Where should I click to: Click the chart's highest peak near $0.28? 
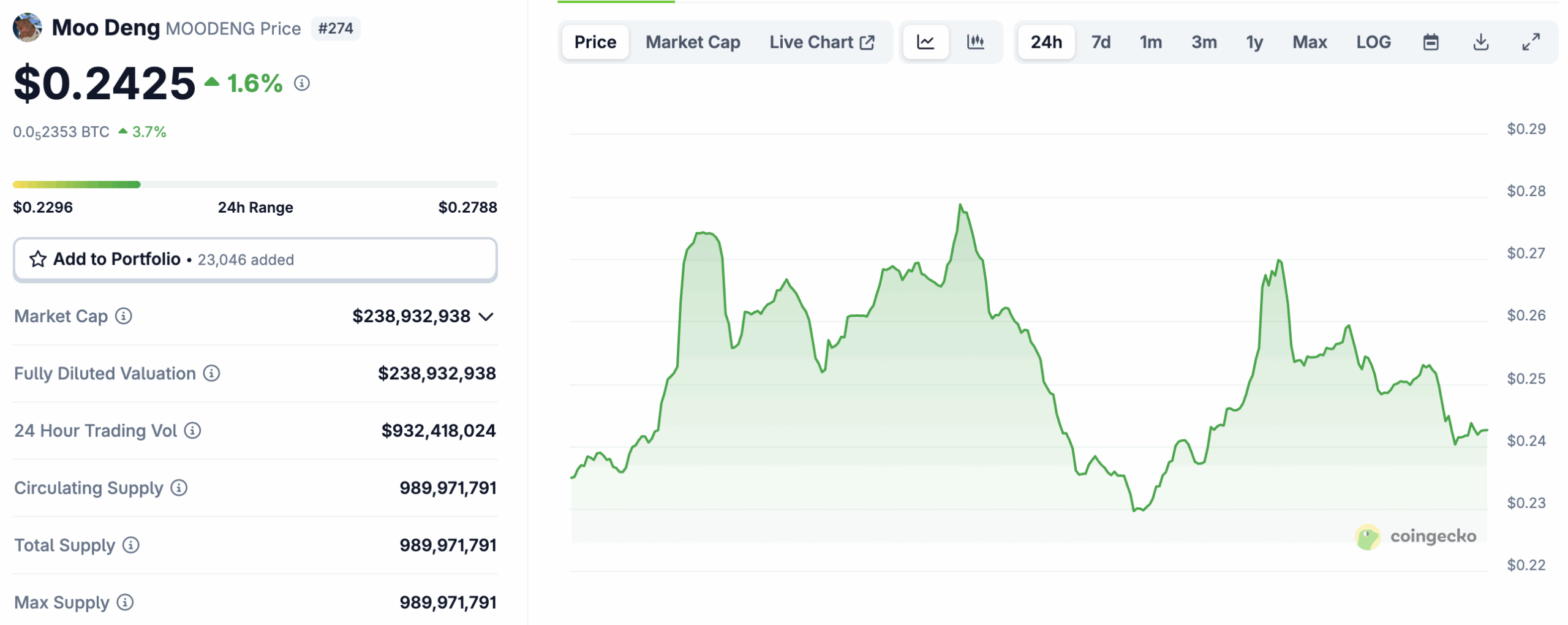click(x=960, y=206)
